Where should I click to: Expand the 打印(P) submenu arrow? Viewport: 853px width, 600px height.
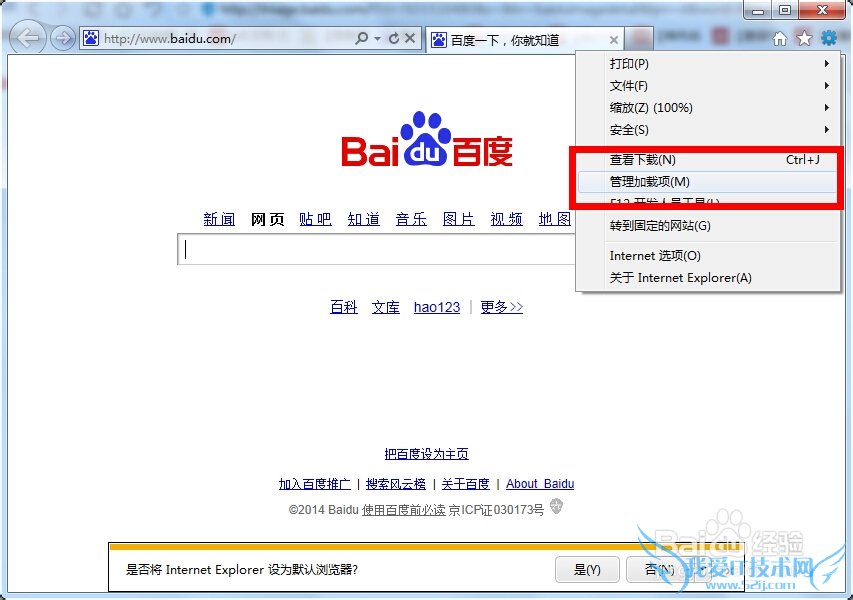tap(826, 64)
